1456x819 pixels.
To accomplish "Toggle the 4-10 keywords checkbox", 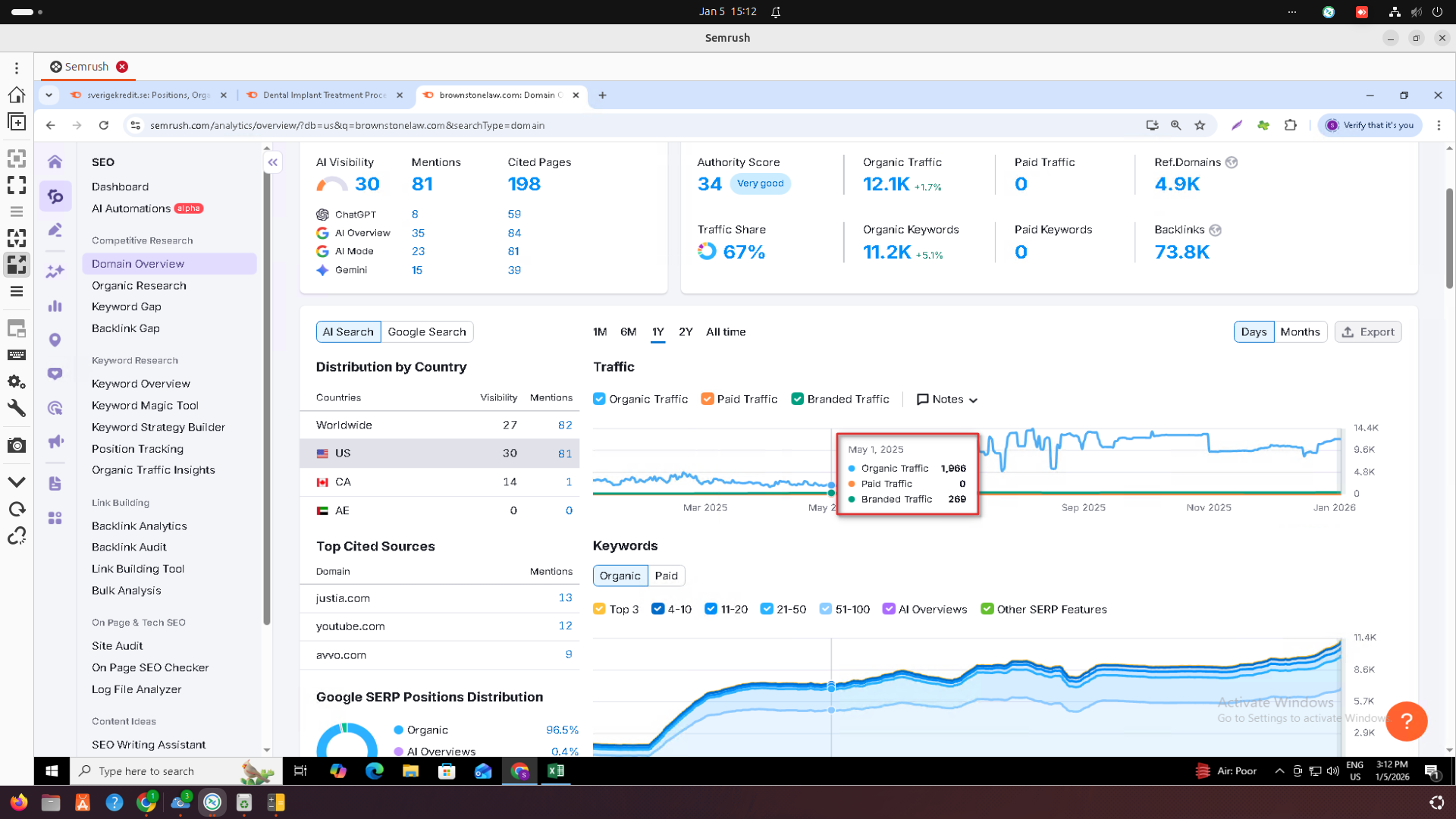I will coord(657,609).
